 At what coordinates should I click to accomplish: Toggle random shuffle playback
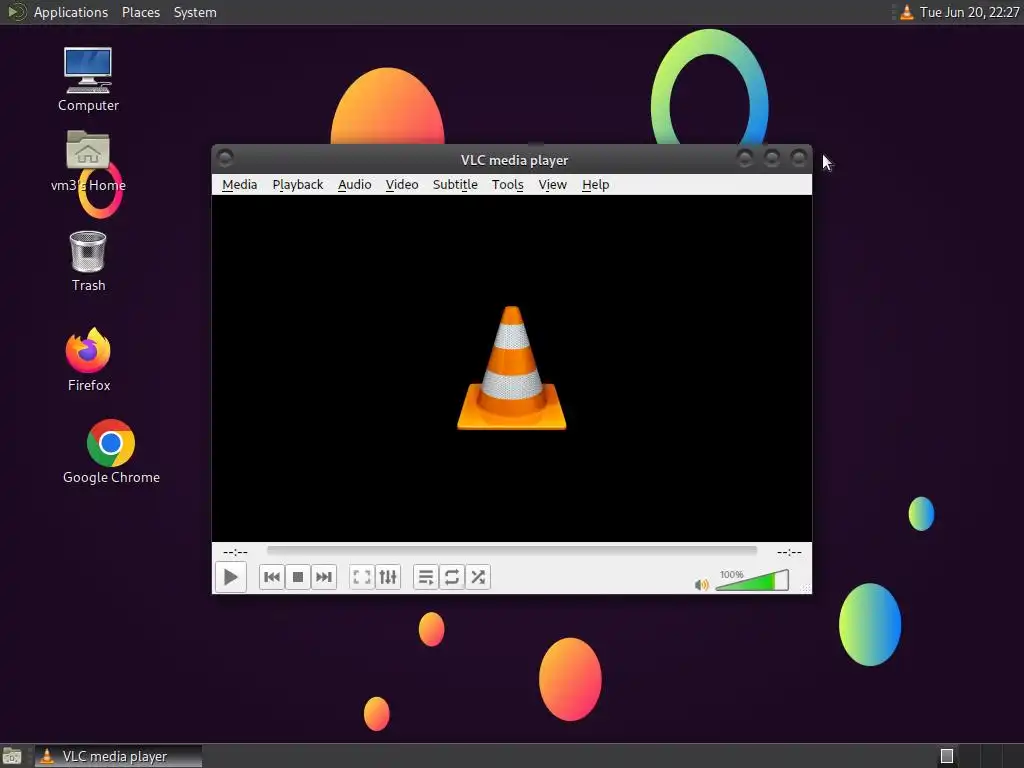point(478,577)
